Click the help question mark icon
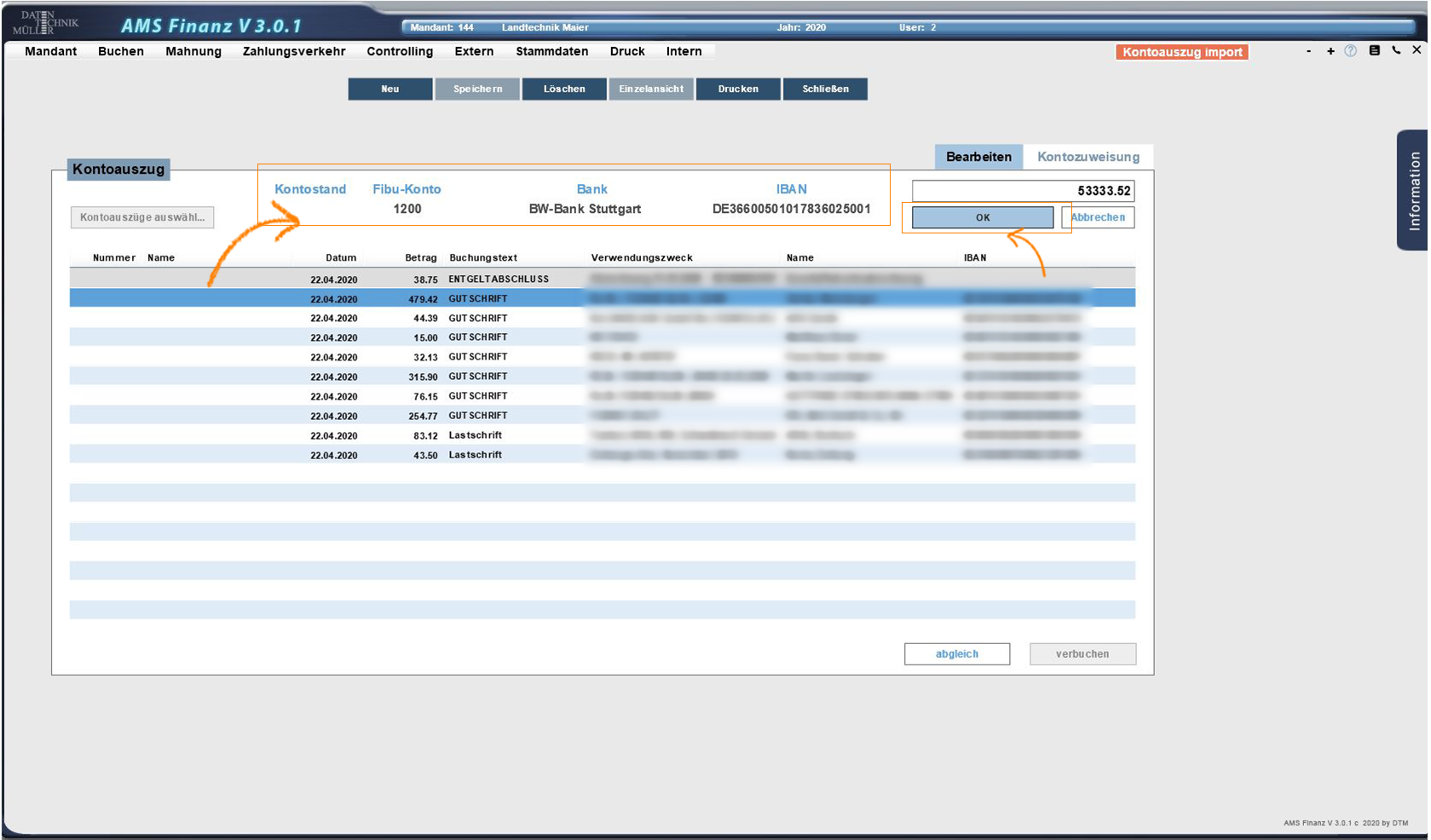This screenshot has height=840, width=1431. (x=1350, y=51)
